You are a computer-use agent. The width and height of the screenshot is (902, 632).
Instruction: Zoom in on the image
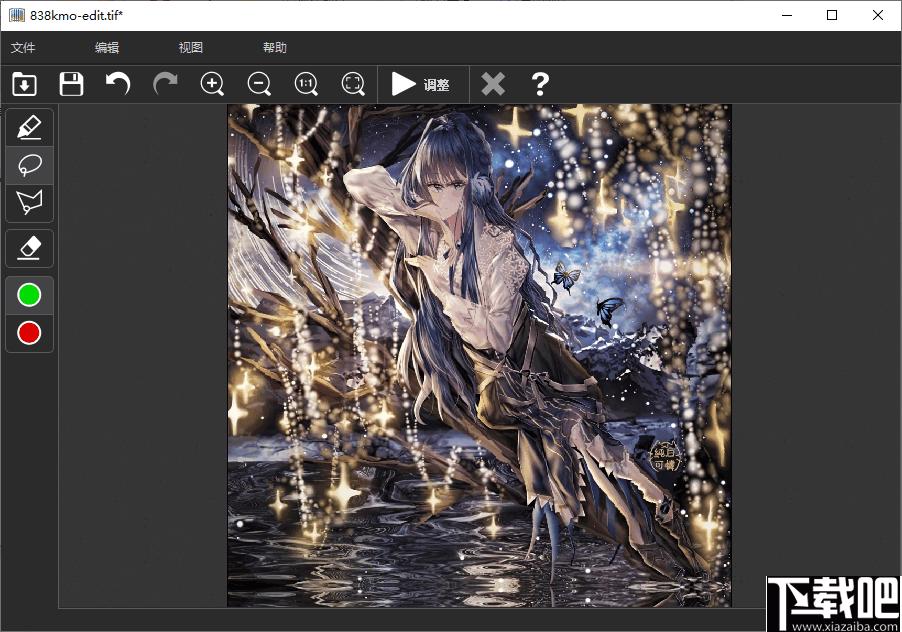(212, 85)
